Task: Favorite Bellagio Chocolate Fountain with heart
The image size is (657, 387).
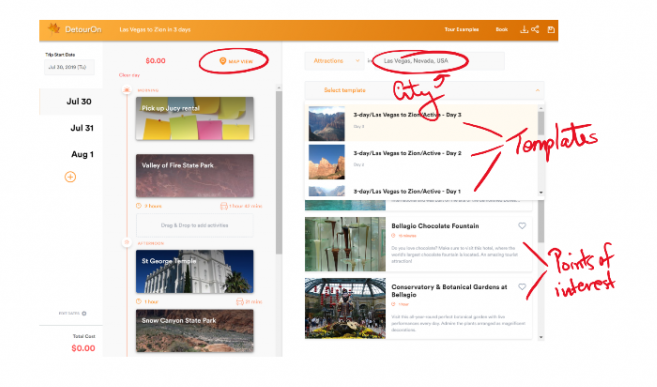Action: click(x=522, y=226)
